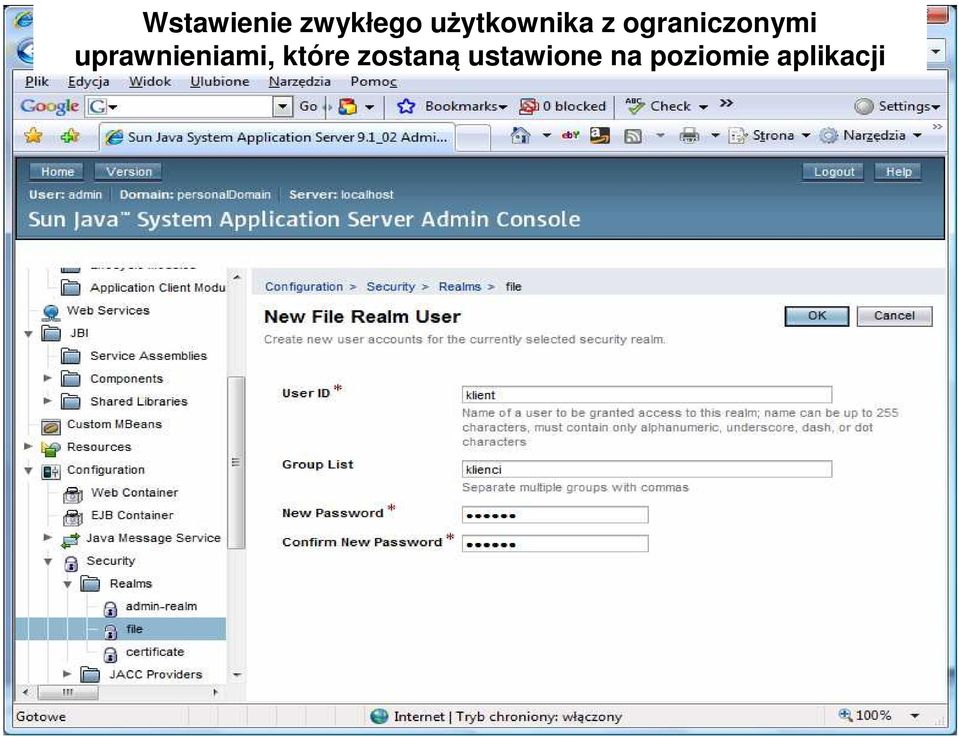This screenshot has width=959, height=737.
Task: Open the Narzędzia menu in menu bar
Action: pyautogui.click(x=300, y=81)
